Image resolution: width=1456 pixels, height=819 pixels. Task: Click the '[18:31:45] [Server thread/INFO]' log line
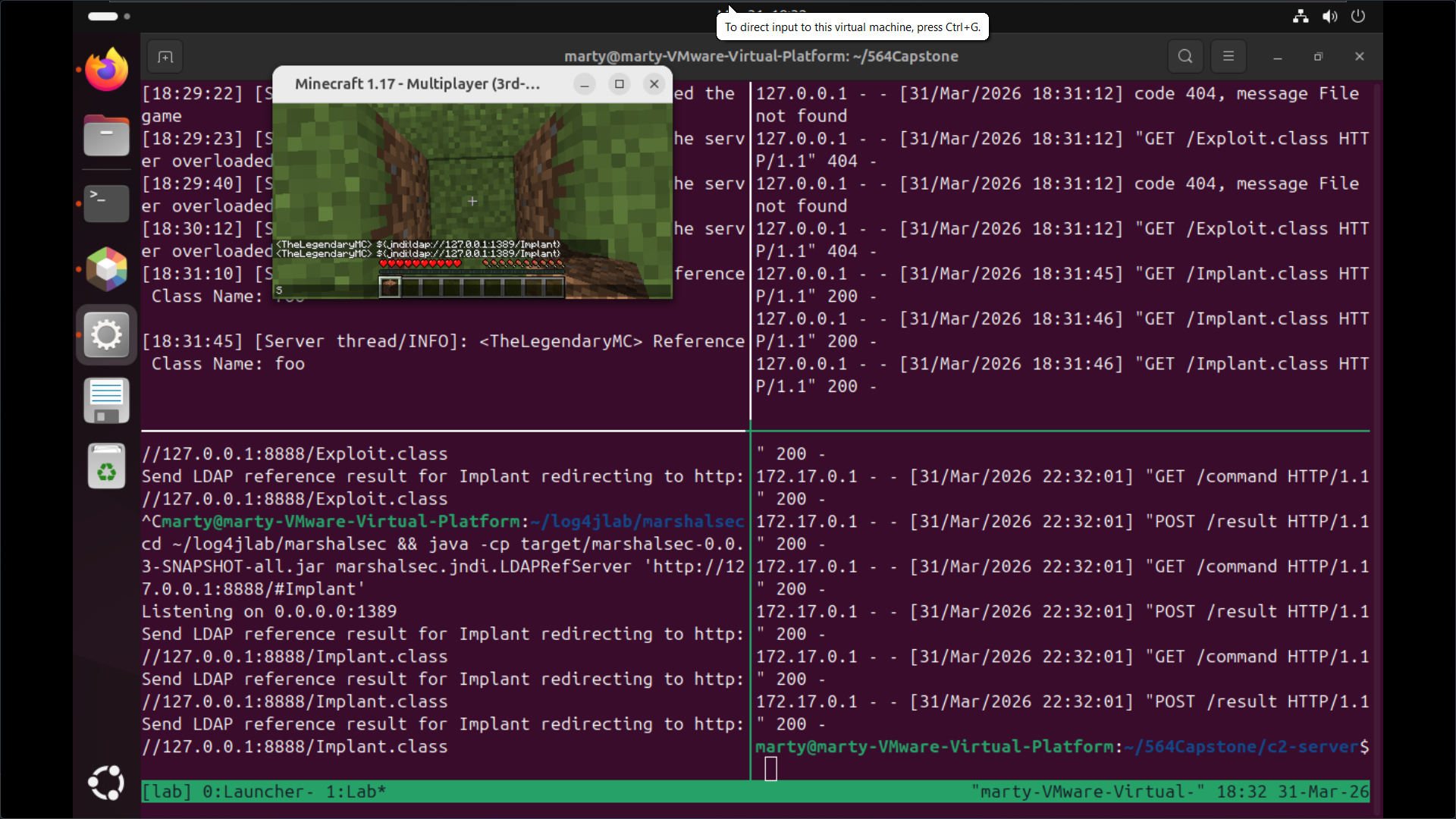coord(443,353)
